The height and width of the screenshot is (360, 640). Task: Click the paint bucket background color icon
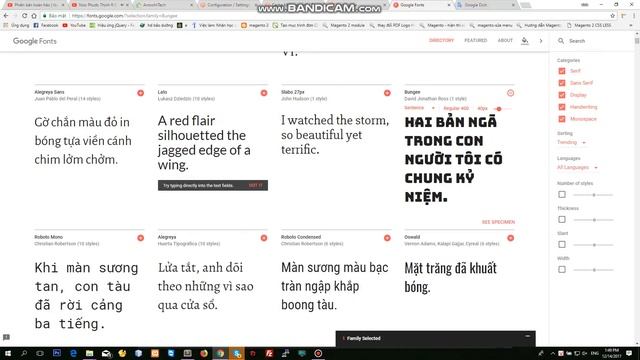click(x=525, y=41)
